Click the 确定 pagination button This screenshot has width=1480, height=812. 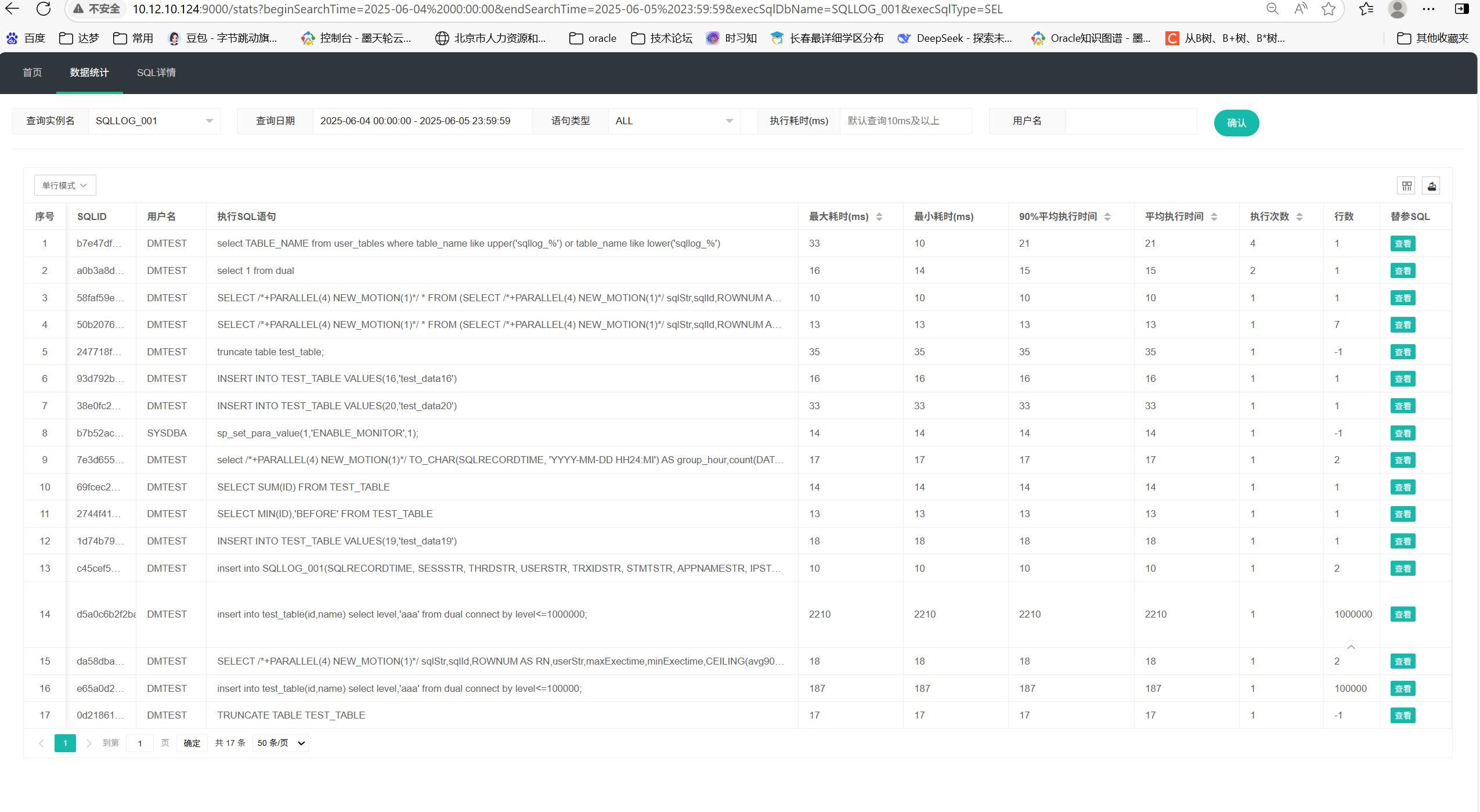[192, 743]
